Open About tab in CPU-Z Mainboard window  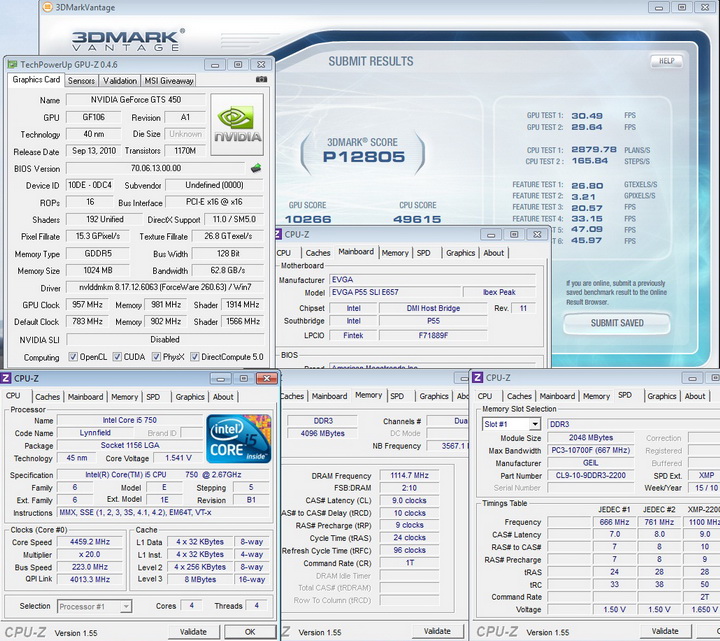point(494,253)
